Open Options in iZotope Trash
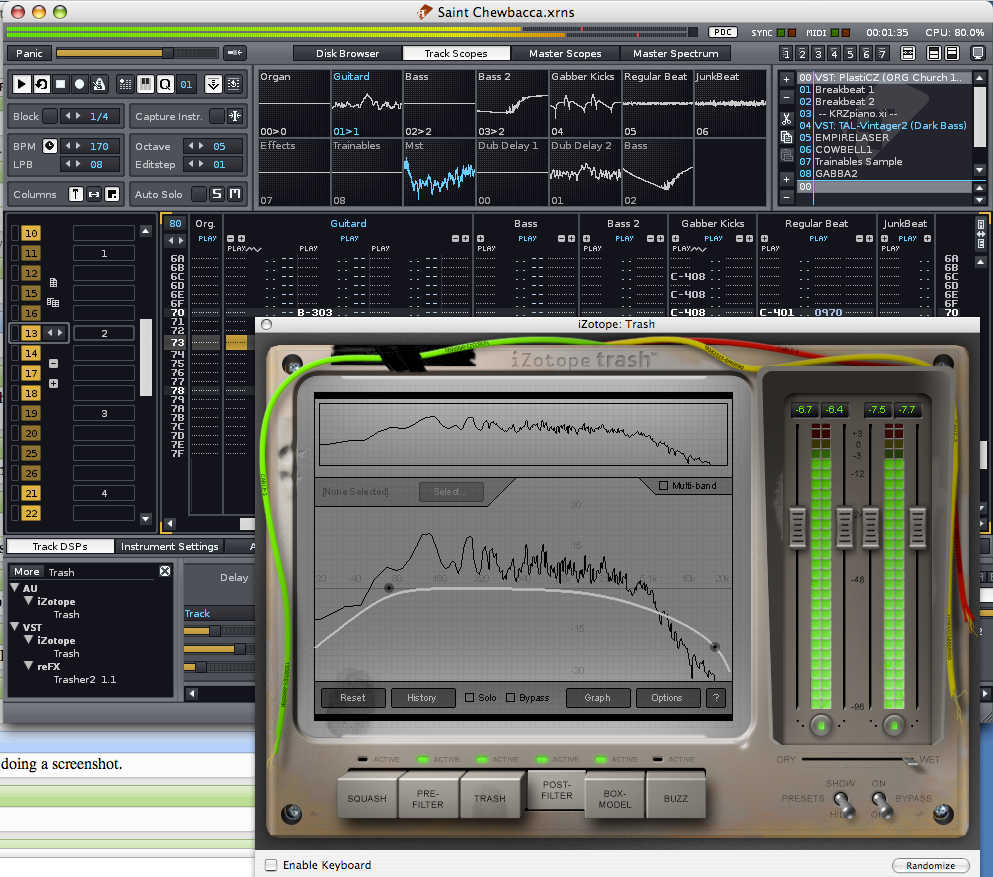Screen dimensions: 993x877 (x=667, y=697)
